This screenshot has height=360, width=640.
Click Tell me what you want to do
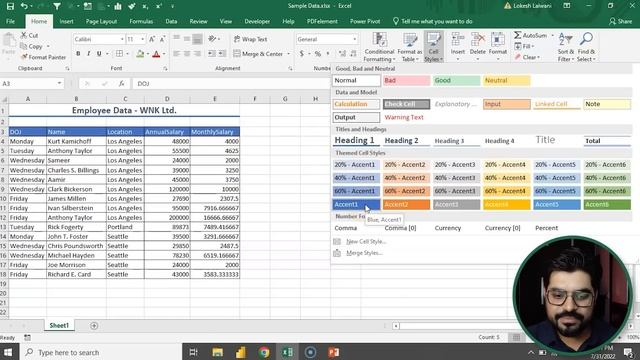[433, 21]
